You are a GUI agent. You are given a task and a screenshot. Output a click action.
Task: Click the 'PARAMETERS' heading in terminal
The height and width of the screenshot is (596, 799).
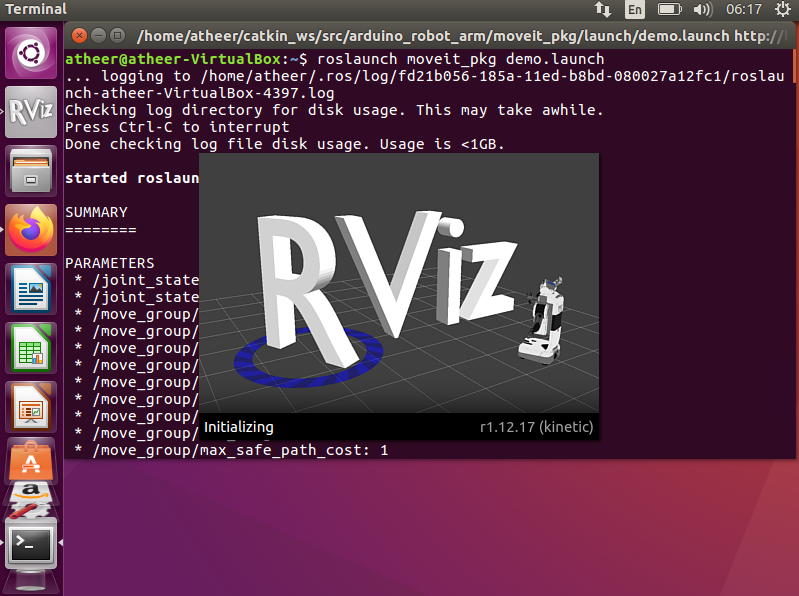110,263
